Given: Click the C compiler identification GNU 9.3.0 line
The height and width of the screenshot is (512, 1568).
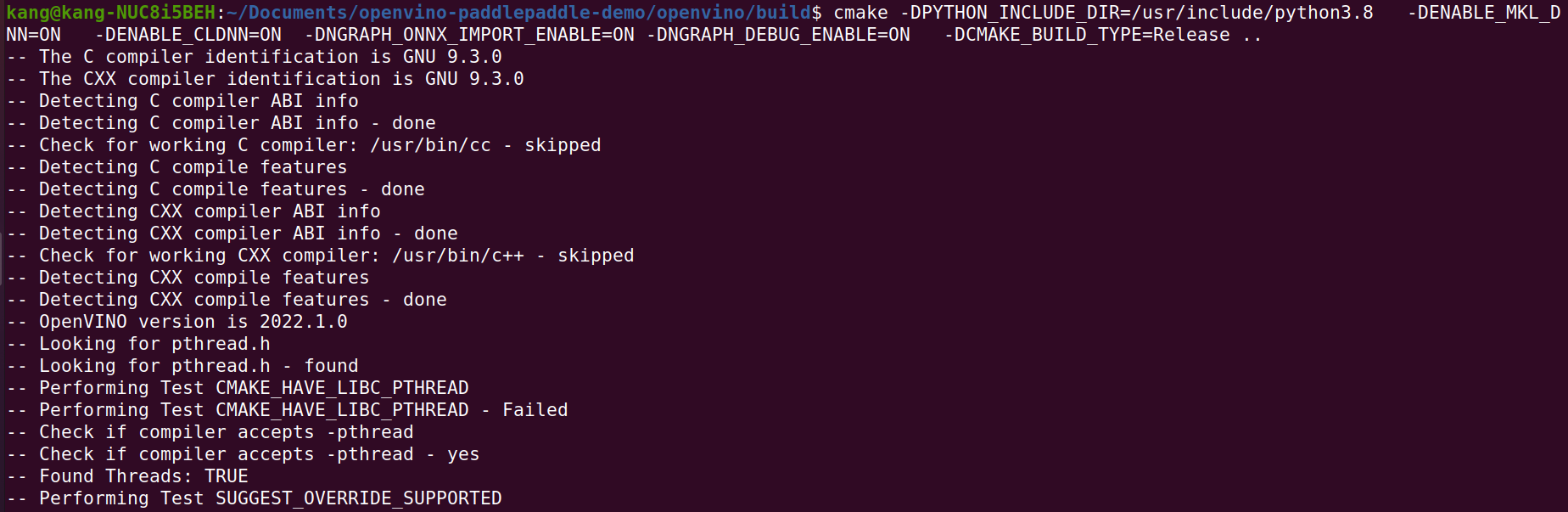Looking at the screenshot, I should 255,57.
